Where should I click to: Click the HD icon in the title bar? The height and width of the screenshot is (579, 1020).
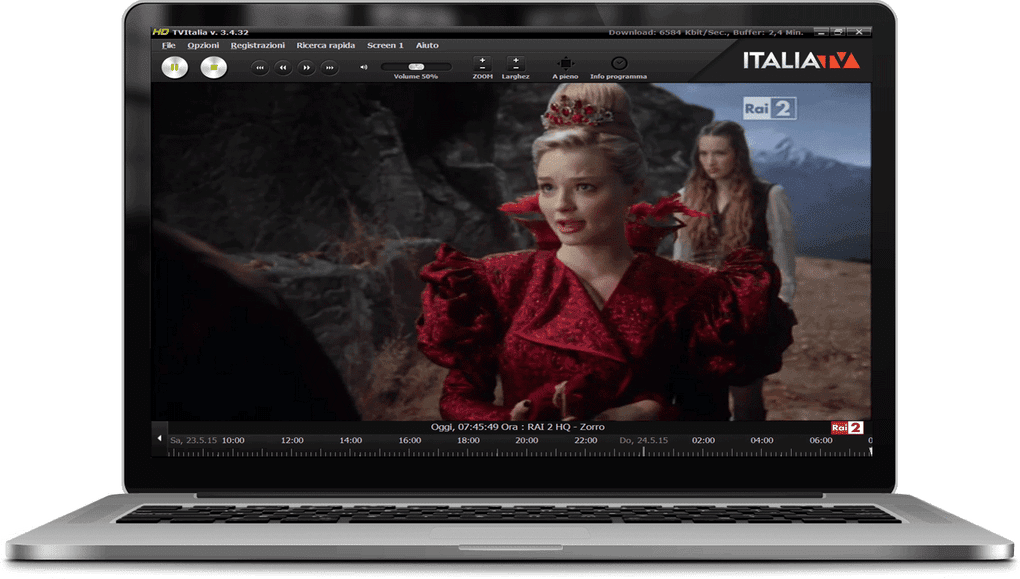161,31
